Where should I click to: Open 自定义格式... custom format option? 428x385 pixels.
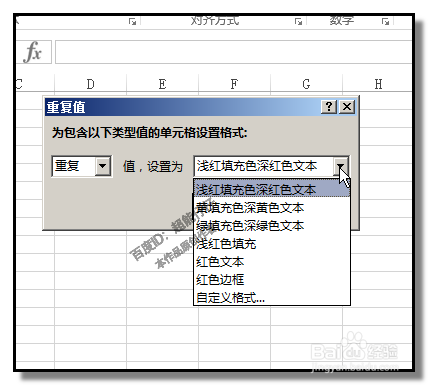pyautogui.click(x=272, y=297)
